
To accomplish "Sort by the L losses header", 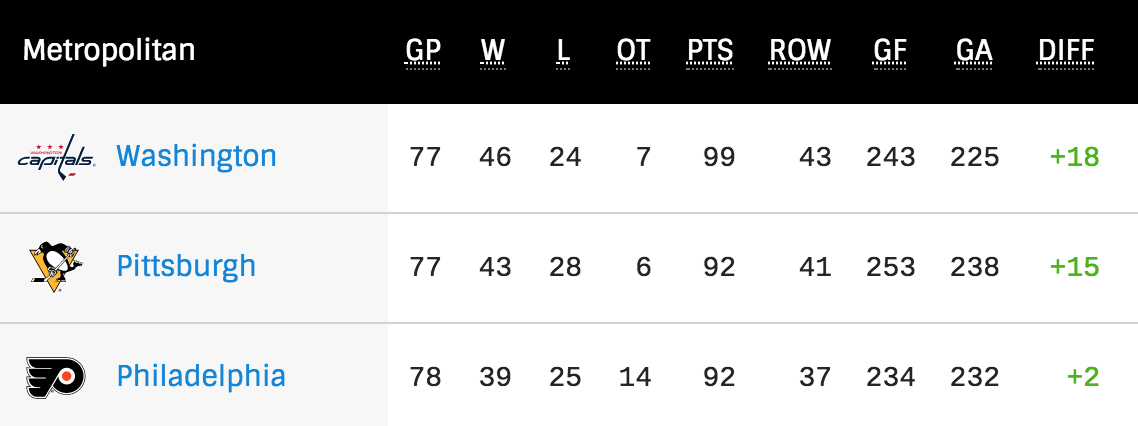I will click(564, 51).
